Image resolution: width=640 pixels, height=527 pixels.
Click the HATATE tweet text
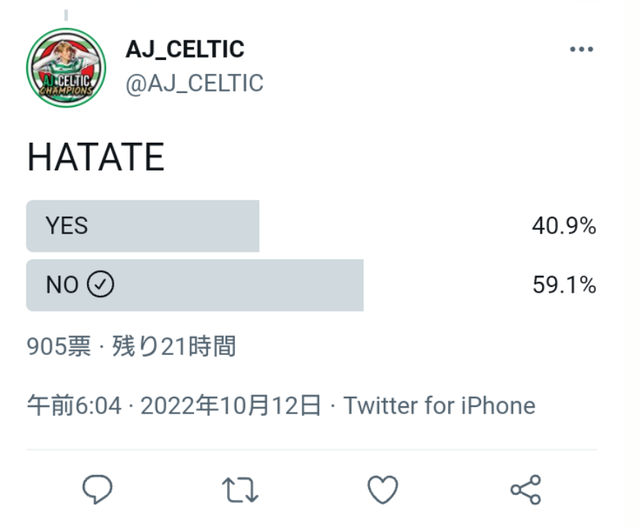click(x=95, y=158)
